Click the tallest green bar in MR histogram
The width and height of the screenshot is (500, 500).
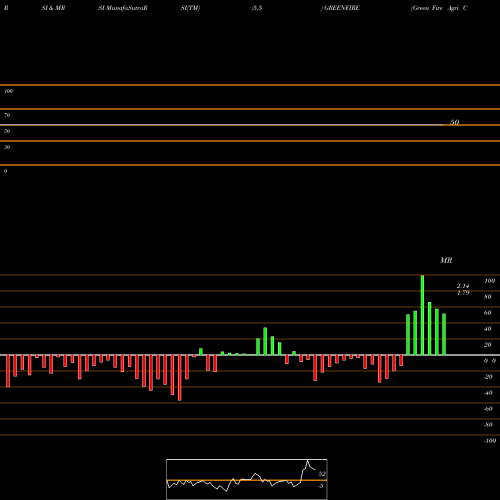[422, 315]
